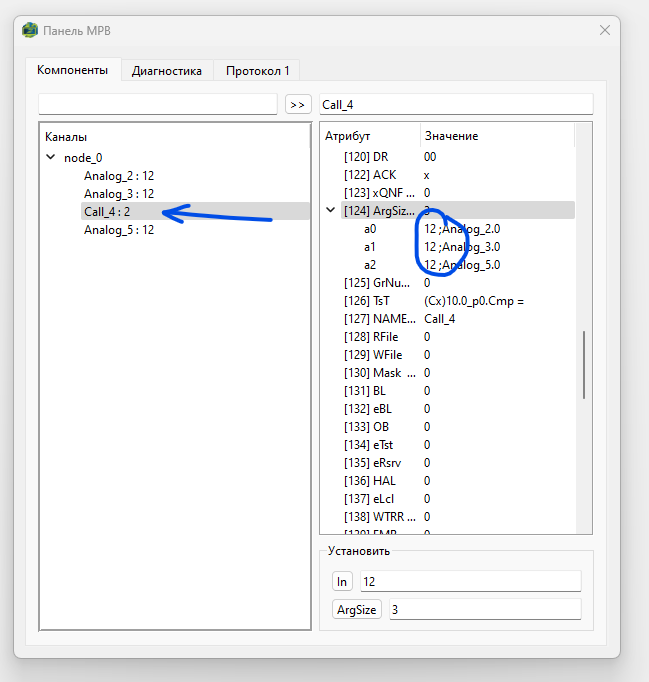The image size is (649, 682).
Task: Select the [128] RFile attribute row
Action: coord(458,337)
